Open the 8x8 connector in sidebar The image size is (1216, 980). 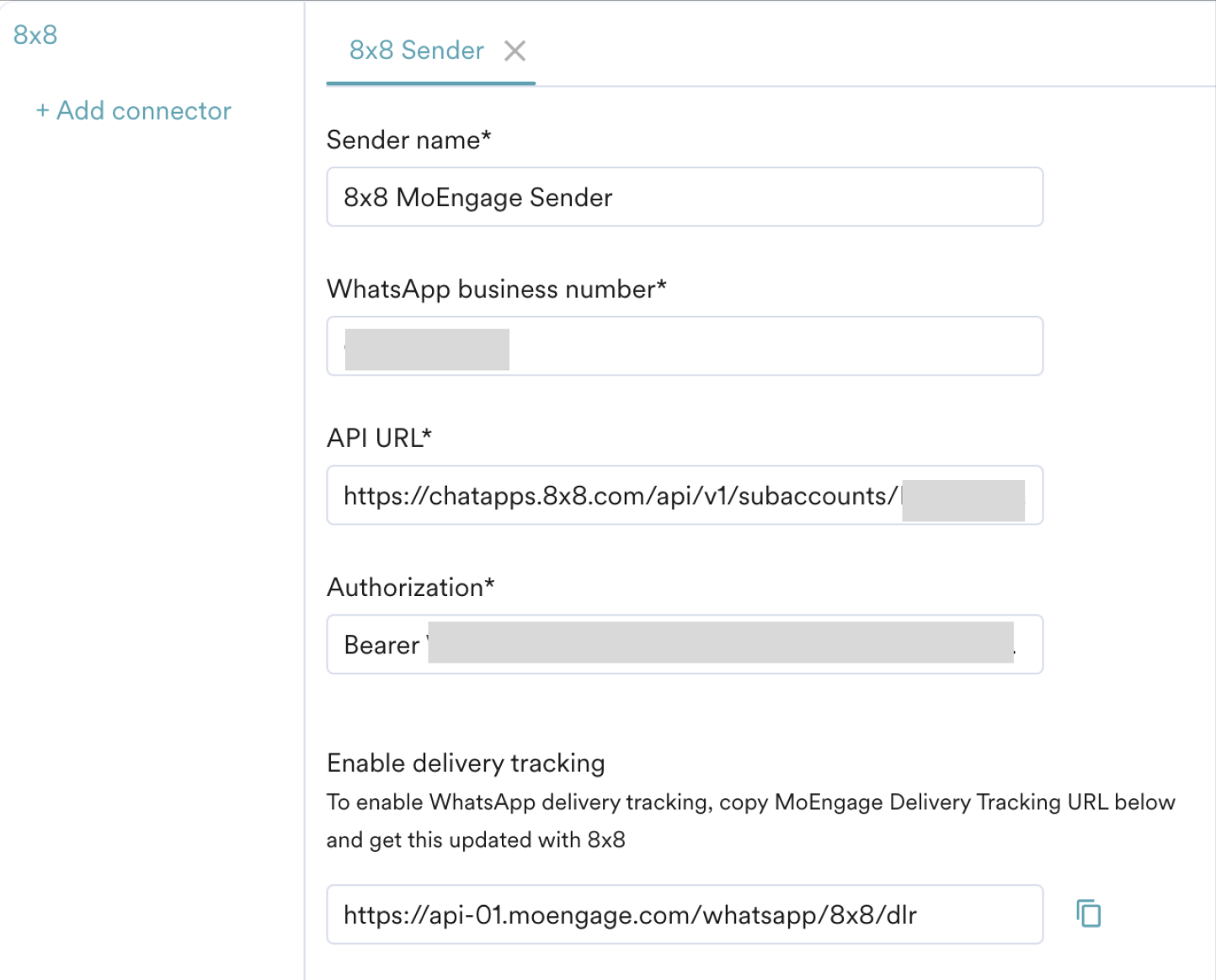click(35, 35)
